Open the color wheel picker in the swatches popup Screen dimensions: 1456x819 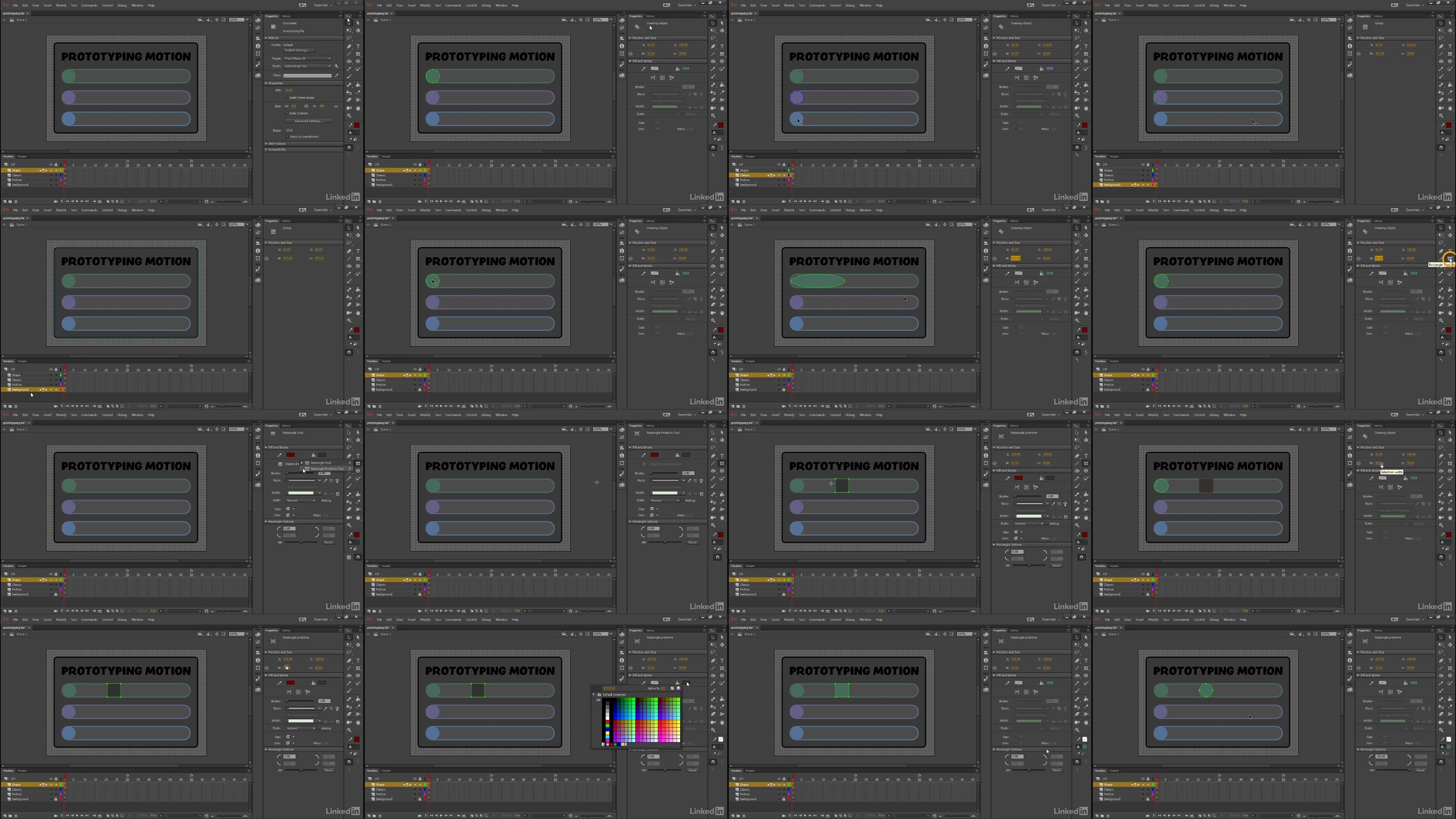coord(679,688)
